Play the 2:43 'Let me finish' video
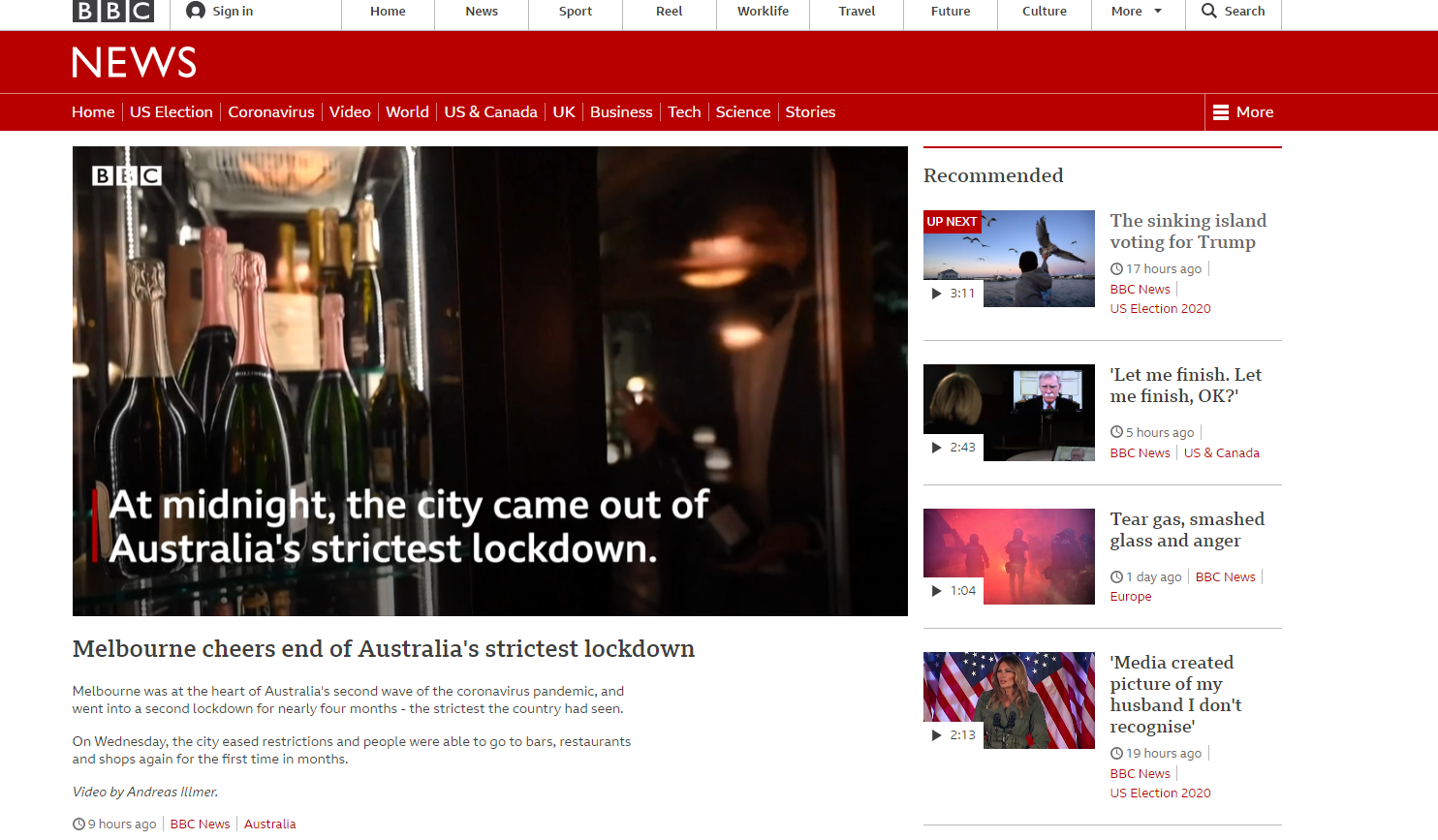 click(1009, 413)
